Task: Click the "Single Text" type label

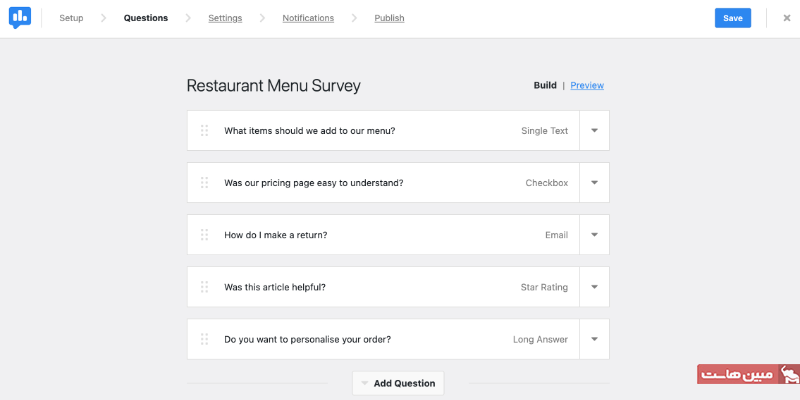Action: [544, 131]
